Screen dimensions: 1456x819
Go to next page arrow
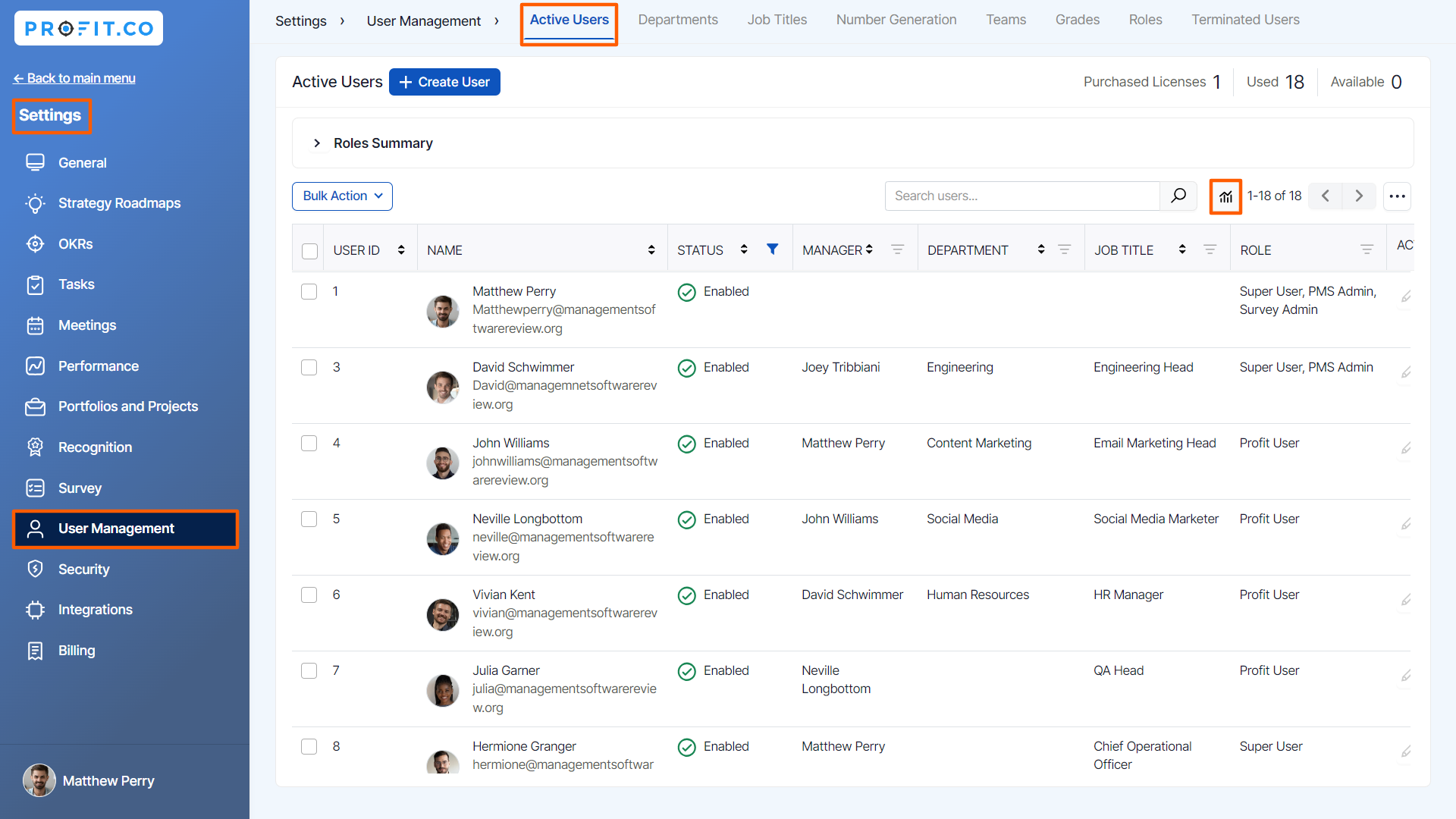[x=1359, y=196]
